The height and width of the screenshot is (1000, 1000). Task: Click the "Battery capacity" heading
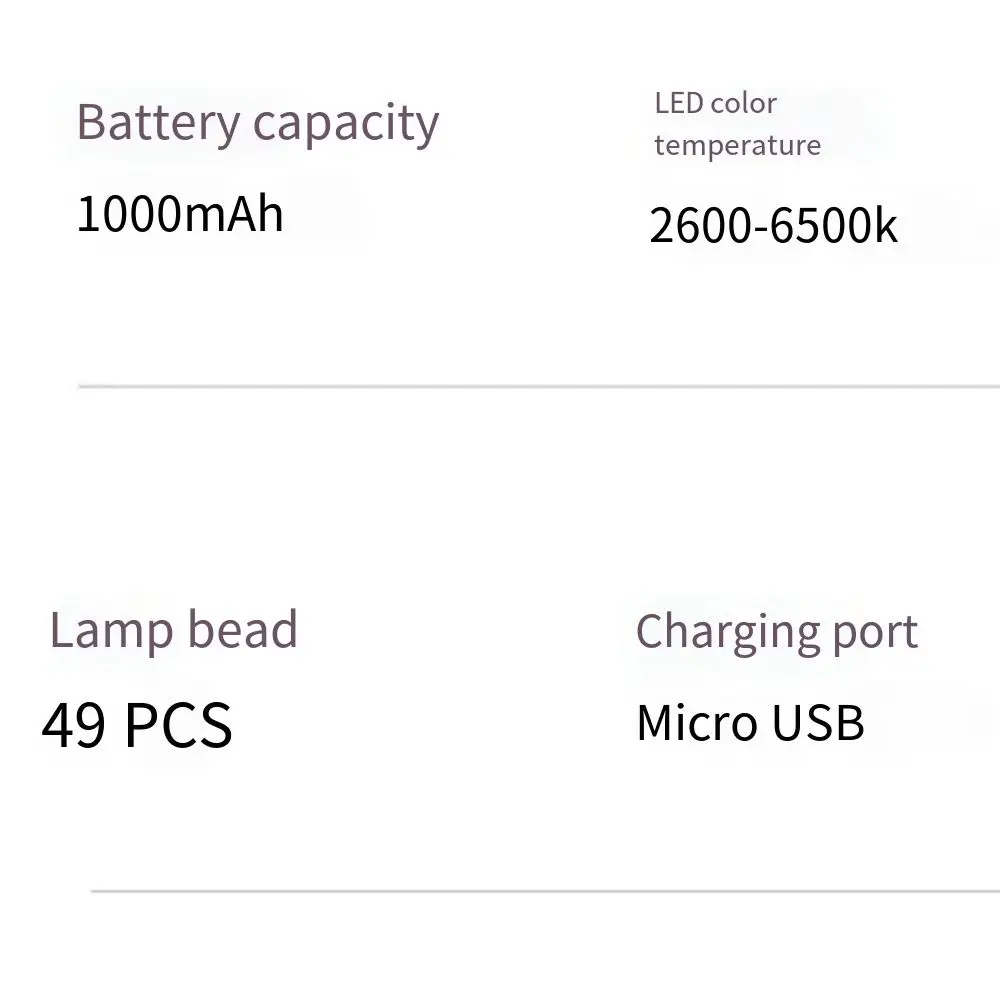point(258,123)
